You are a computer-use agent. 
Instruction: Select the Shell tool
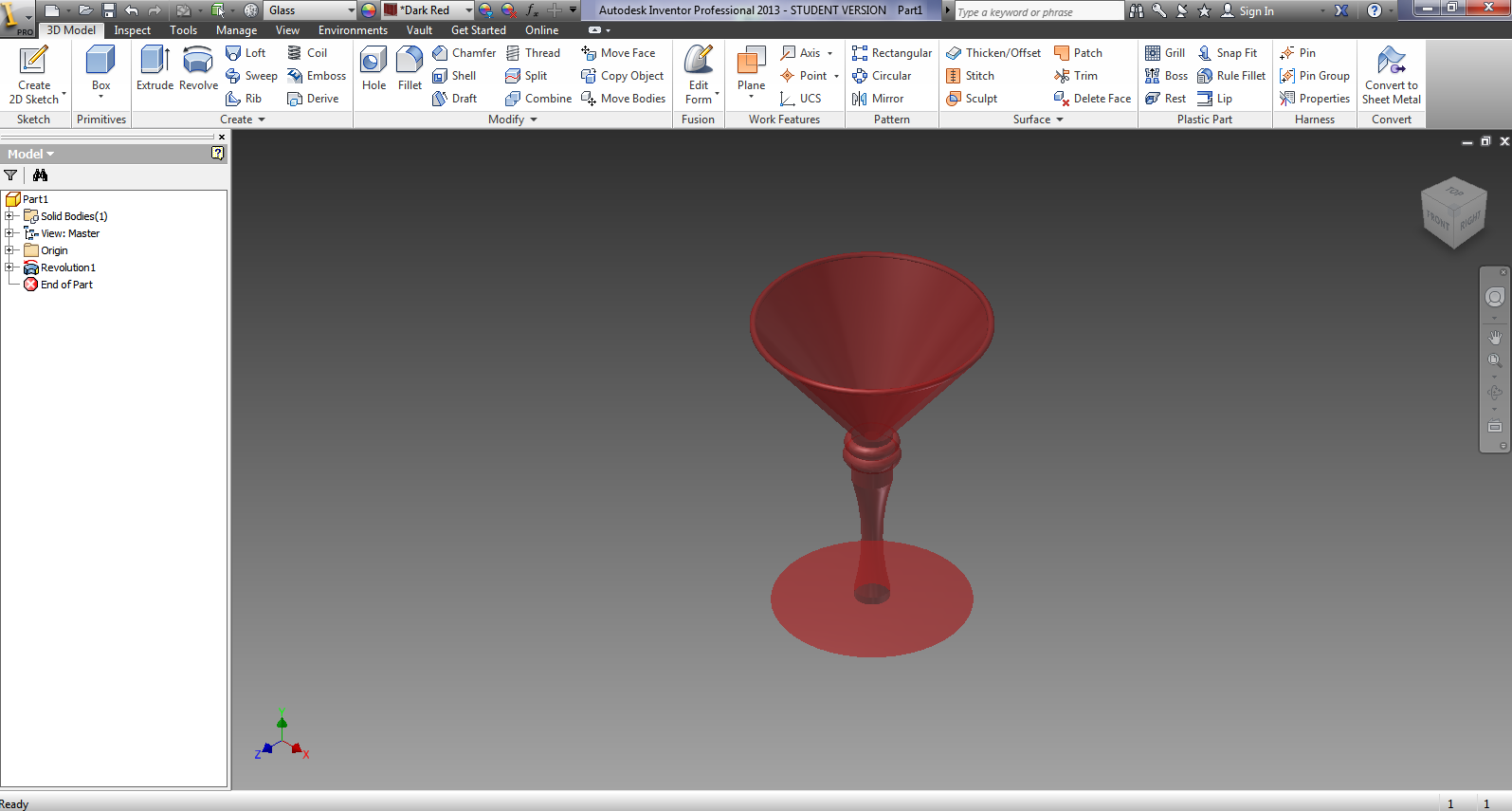(x=454, y=76)
